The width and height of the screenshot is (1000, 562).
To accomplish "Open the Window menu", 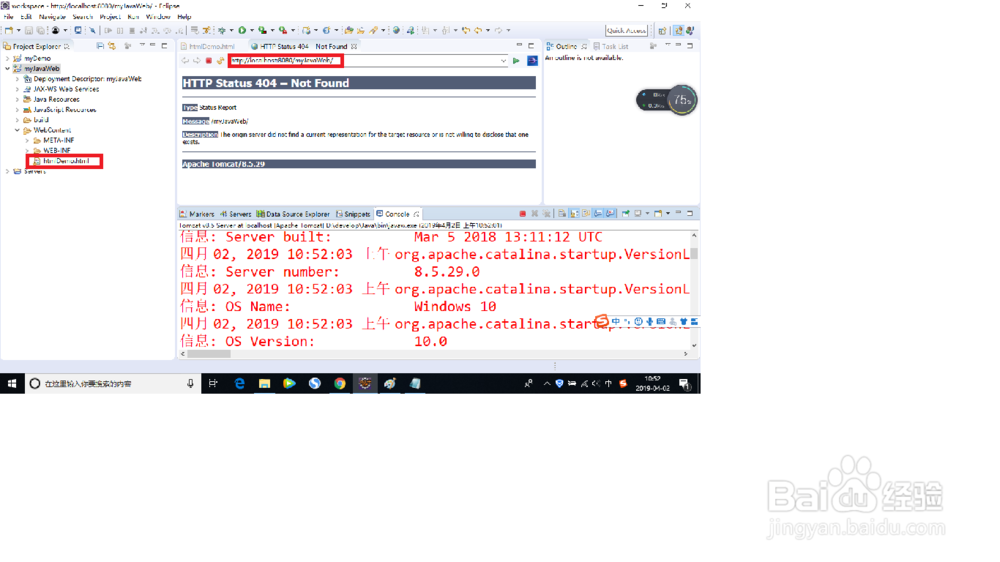I will click(x=158, y=17).
